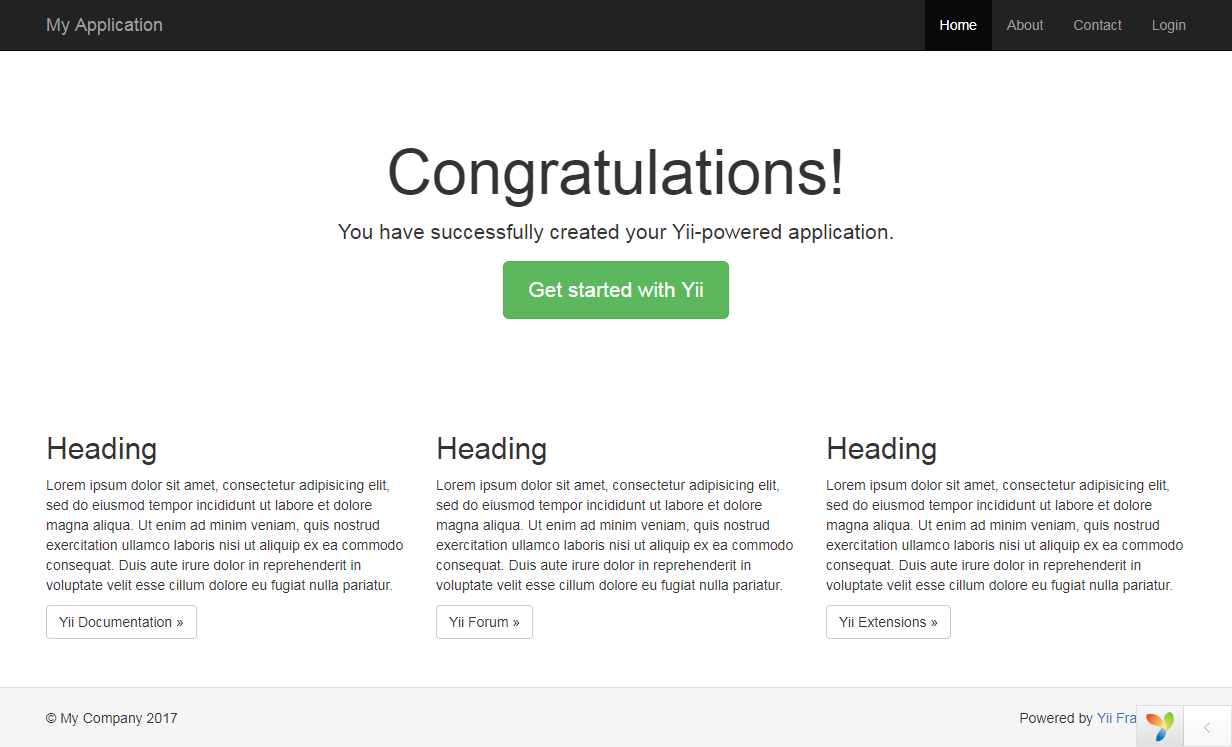Click the Heading above Yii Extensions
The height and width of the screenshot is (747, 1232).
881,449
